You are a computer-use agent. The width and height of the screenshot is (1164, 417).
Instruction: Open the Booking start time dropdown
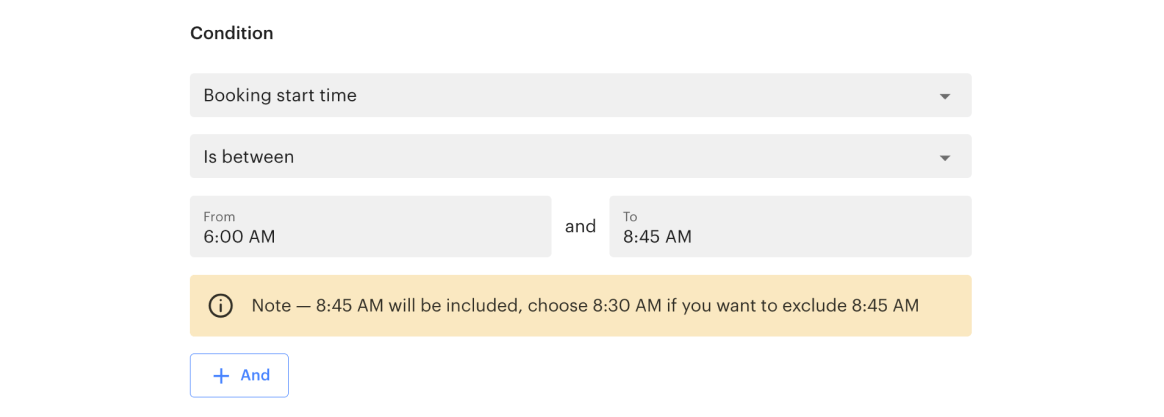pyautogui.click(x=580, y=96)
